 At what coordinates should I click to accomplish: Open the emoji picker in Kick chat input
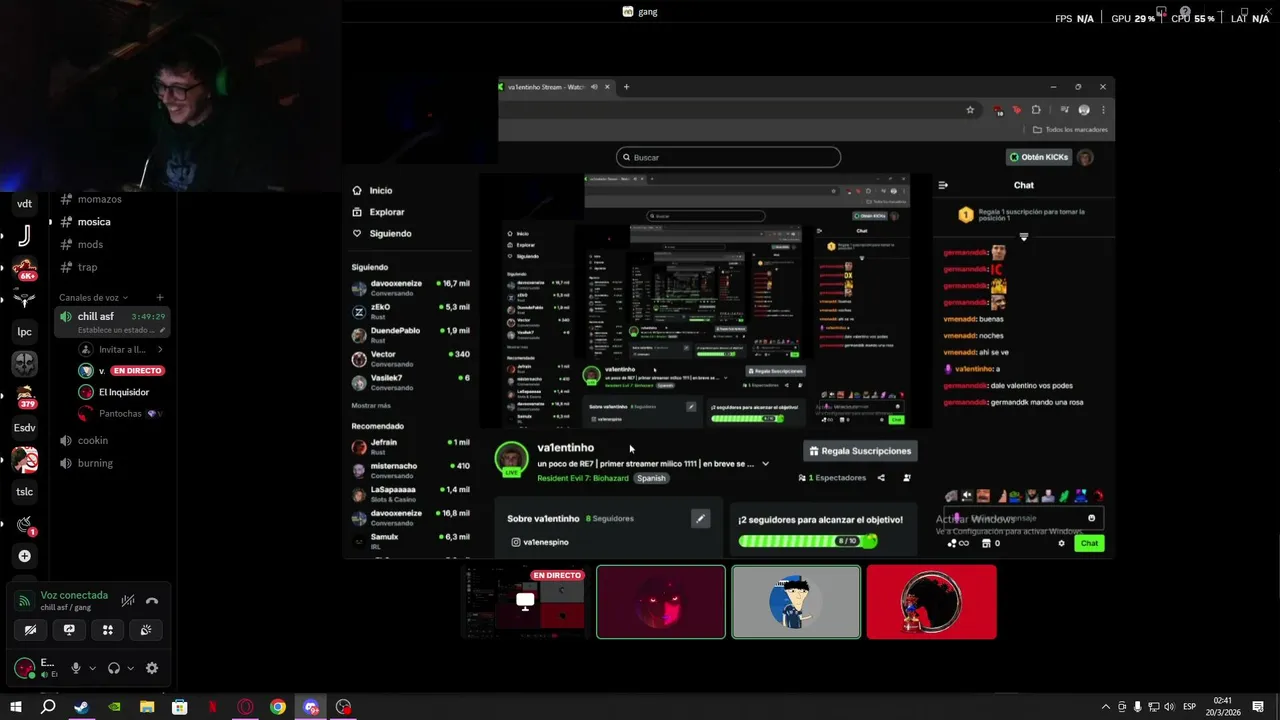[x=1091, y=518]
